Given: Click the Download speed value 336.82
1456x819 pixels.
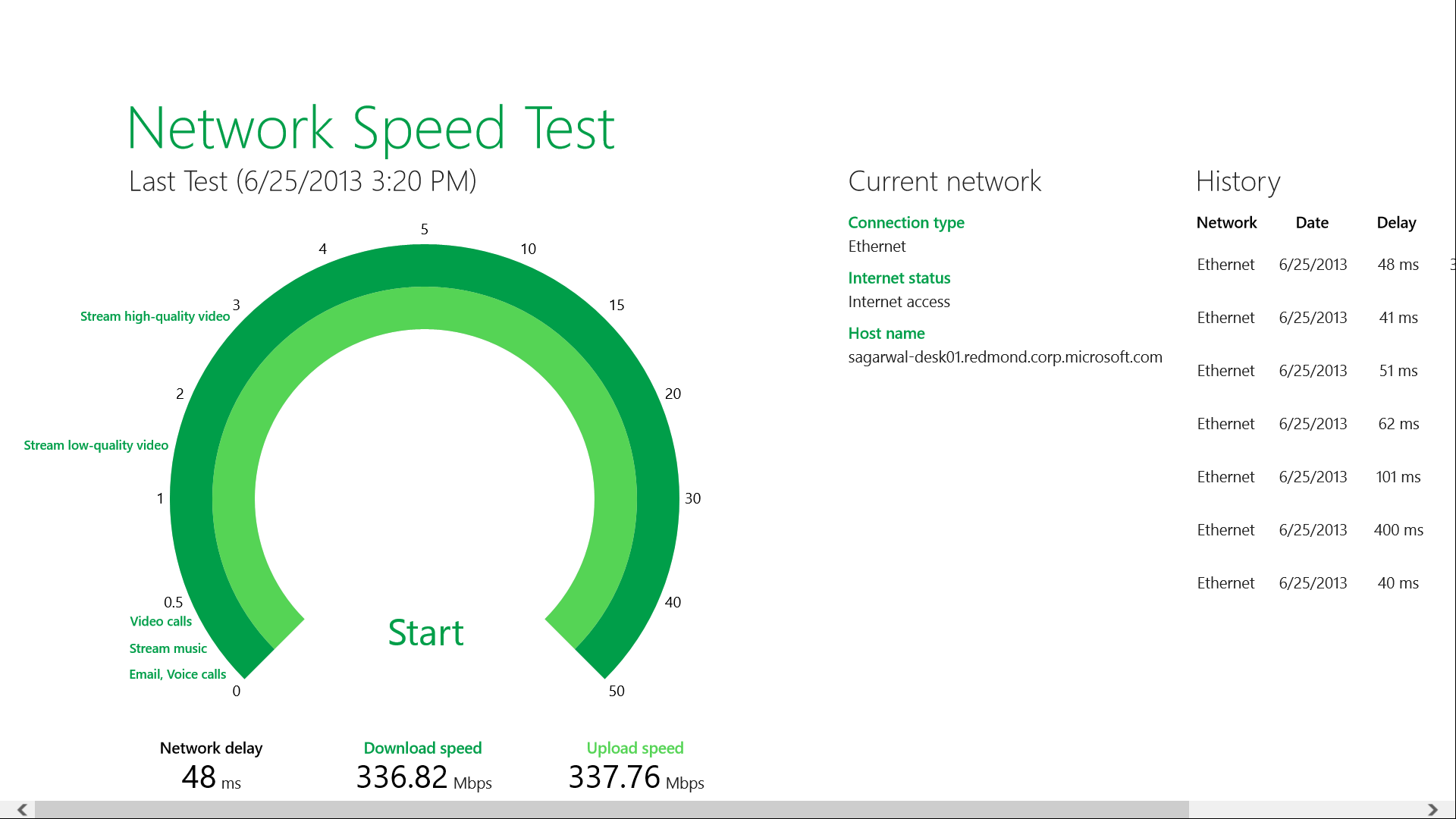Looking at the screenshot, I should coord(402,777).
